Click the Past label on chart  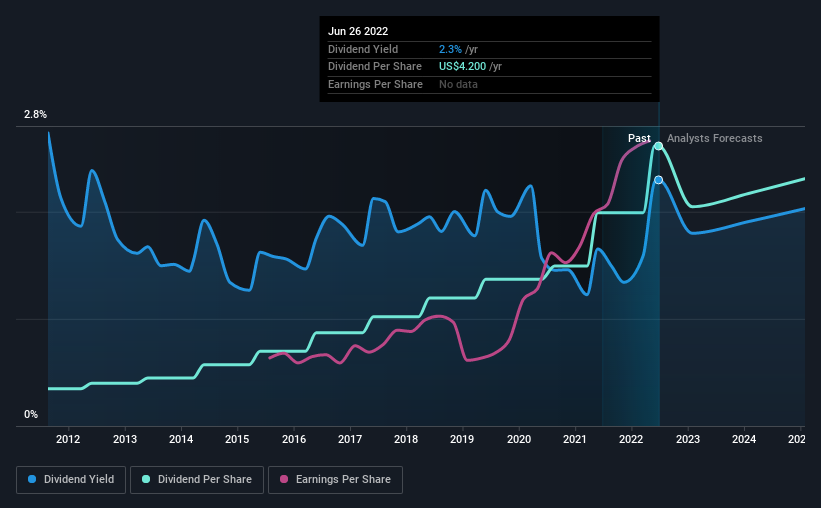(x=639, y=138)
